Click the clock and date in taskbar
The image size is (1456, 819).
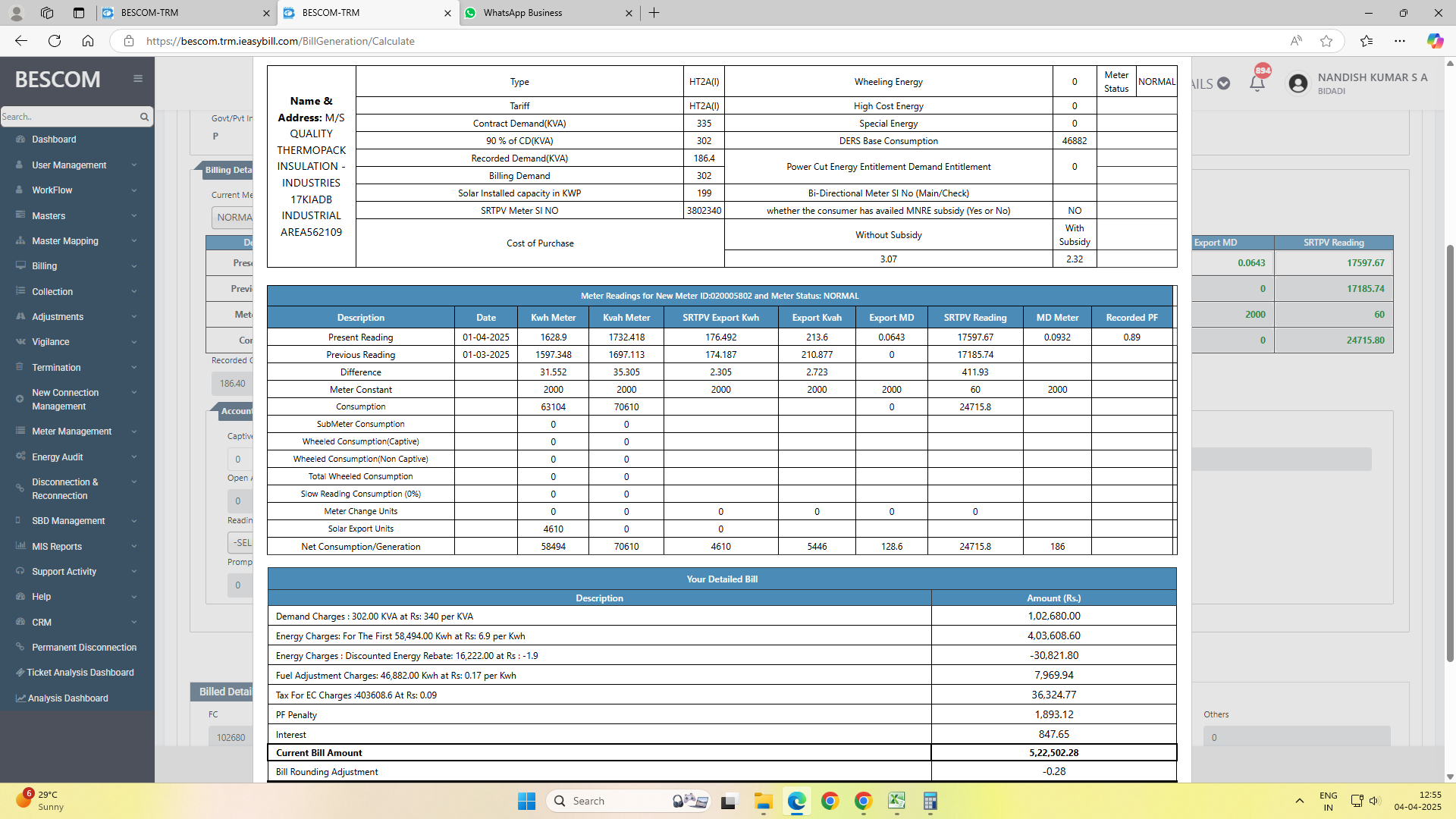1417,801
